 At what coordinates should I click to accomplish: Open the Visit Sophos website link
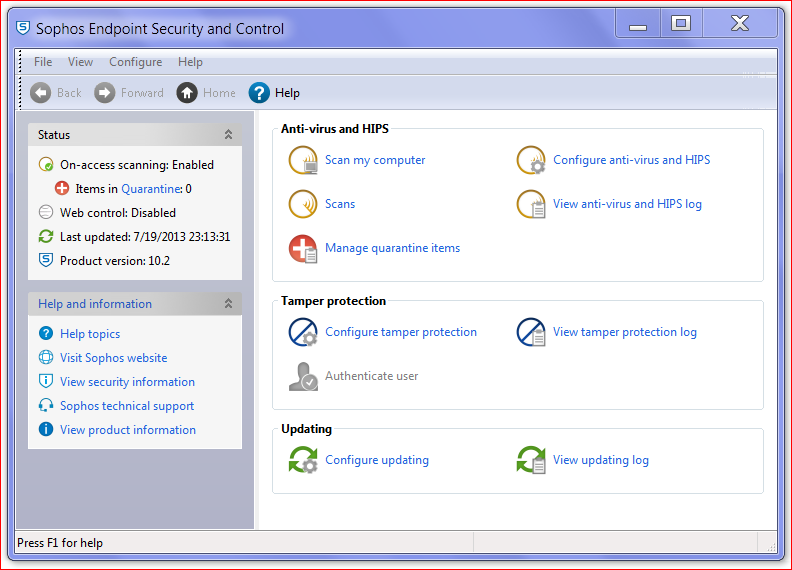114,358
